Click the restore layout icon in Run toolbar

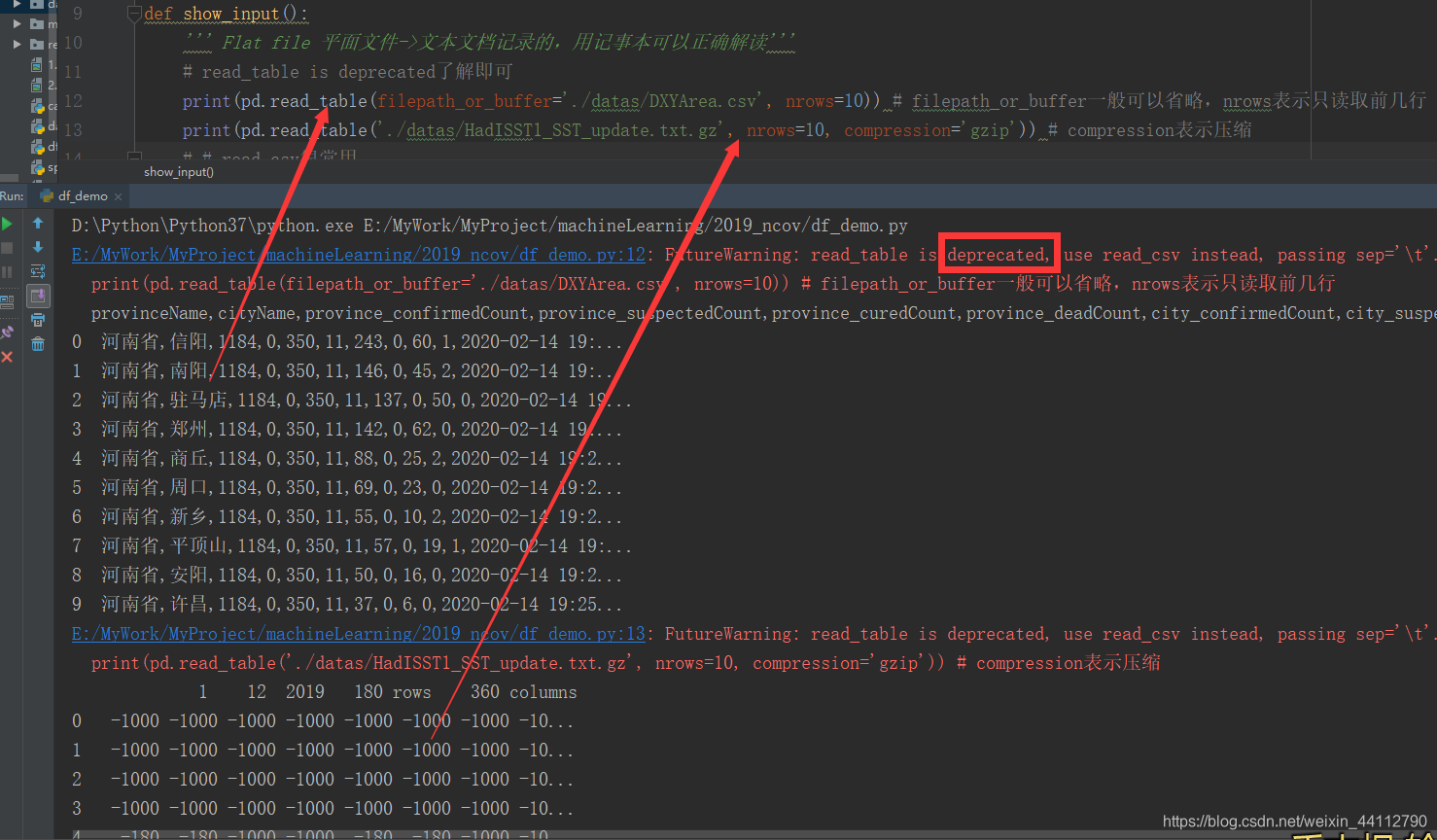point(7,300)
